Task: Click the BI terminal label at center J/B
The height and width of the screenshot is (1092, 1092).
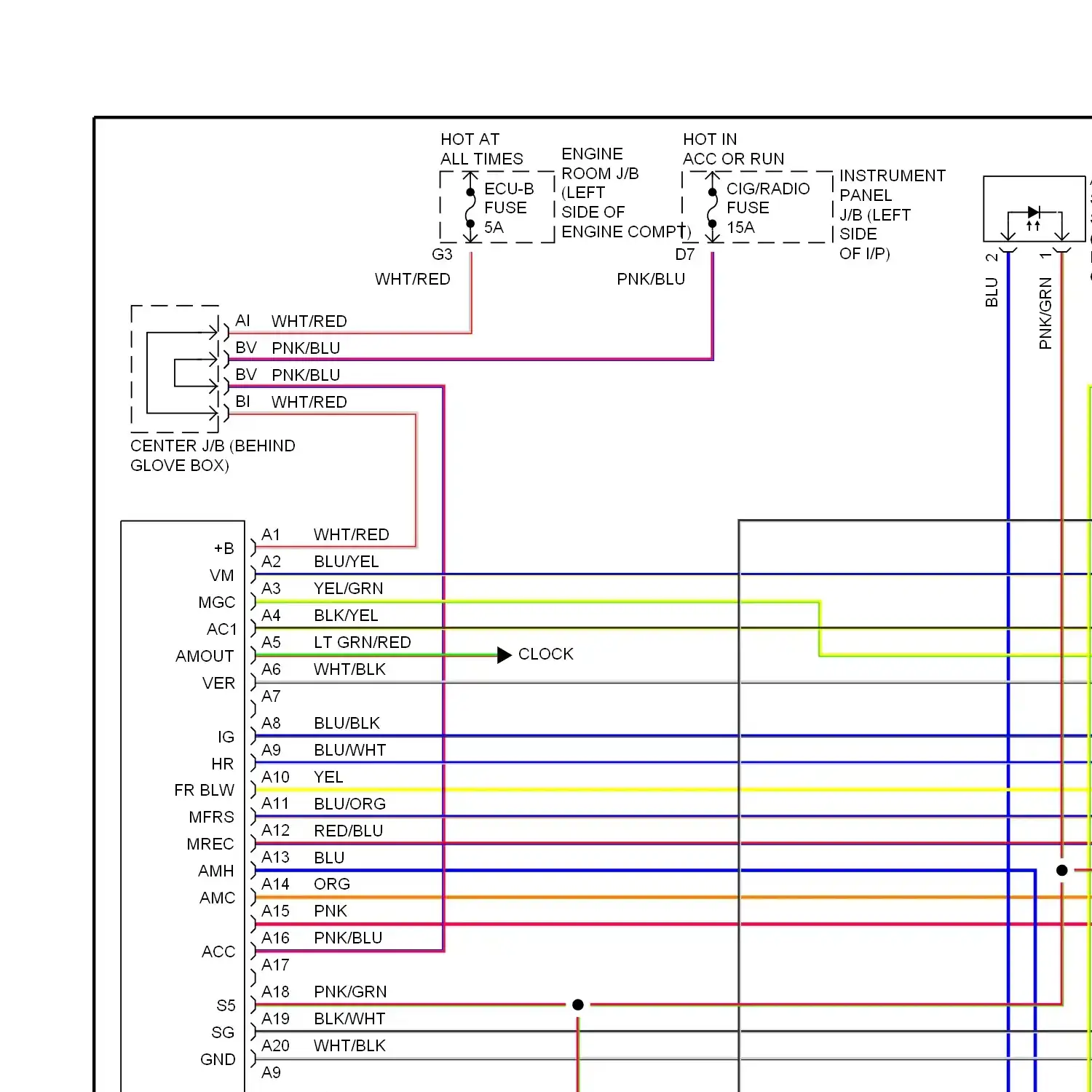Action: click(x=242, y=402)
